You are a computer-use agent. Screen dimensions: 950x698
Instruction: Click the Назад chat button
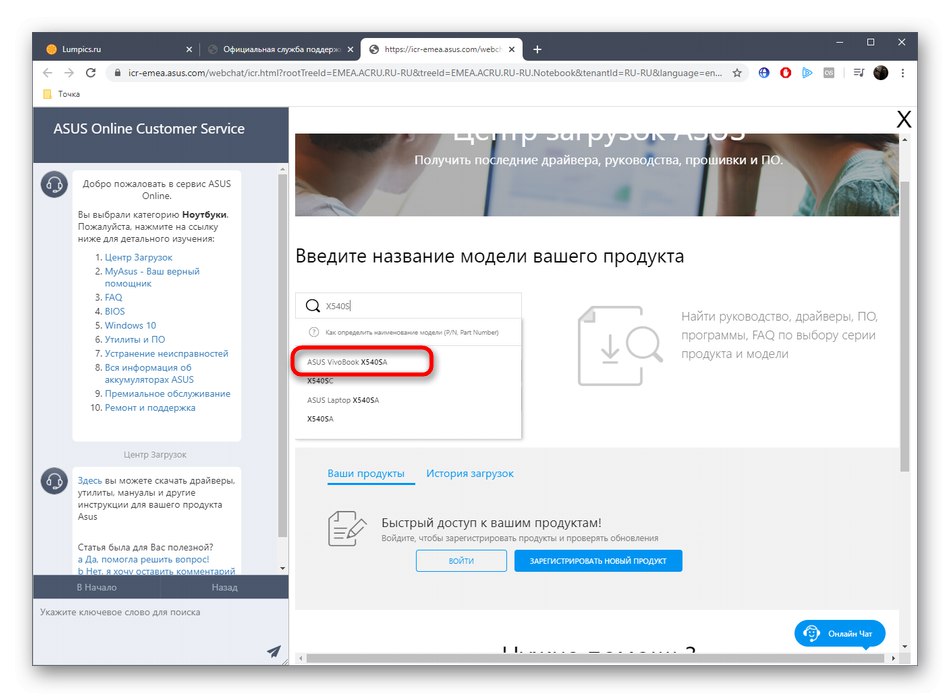(225, 587)
